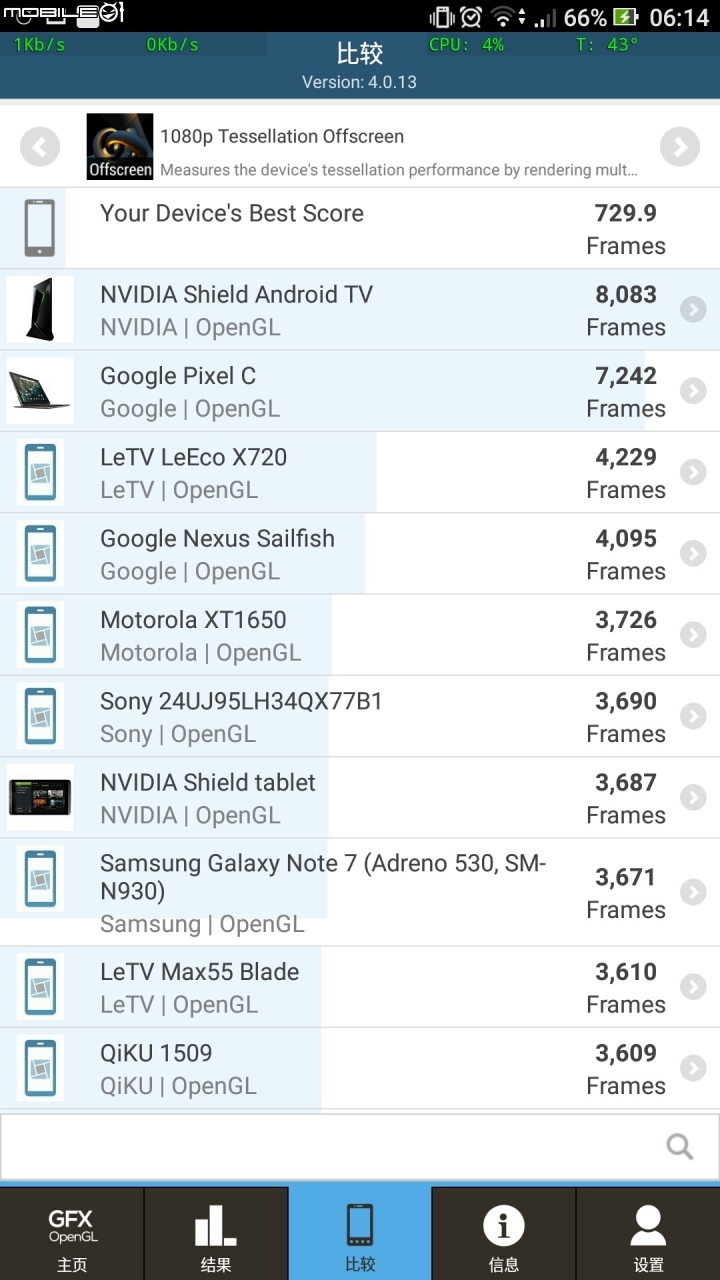Tap the Google Pixel C device image
Screen dimensions: 720x1280
tap(40, 391)
